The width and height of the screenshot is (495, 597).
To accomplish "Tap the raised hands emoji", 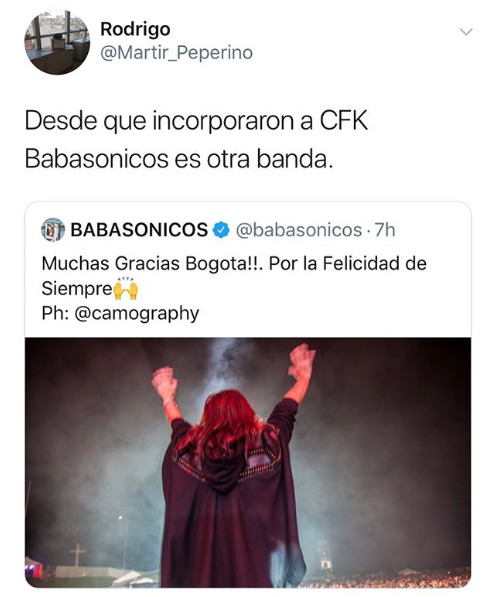I will [126, 288].
